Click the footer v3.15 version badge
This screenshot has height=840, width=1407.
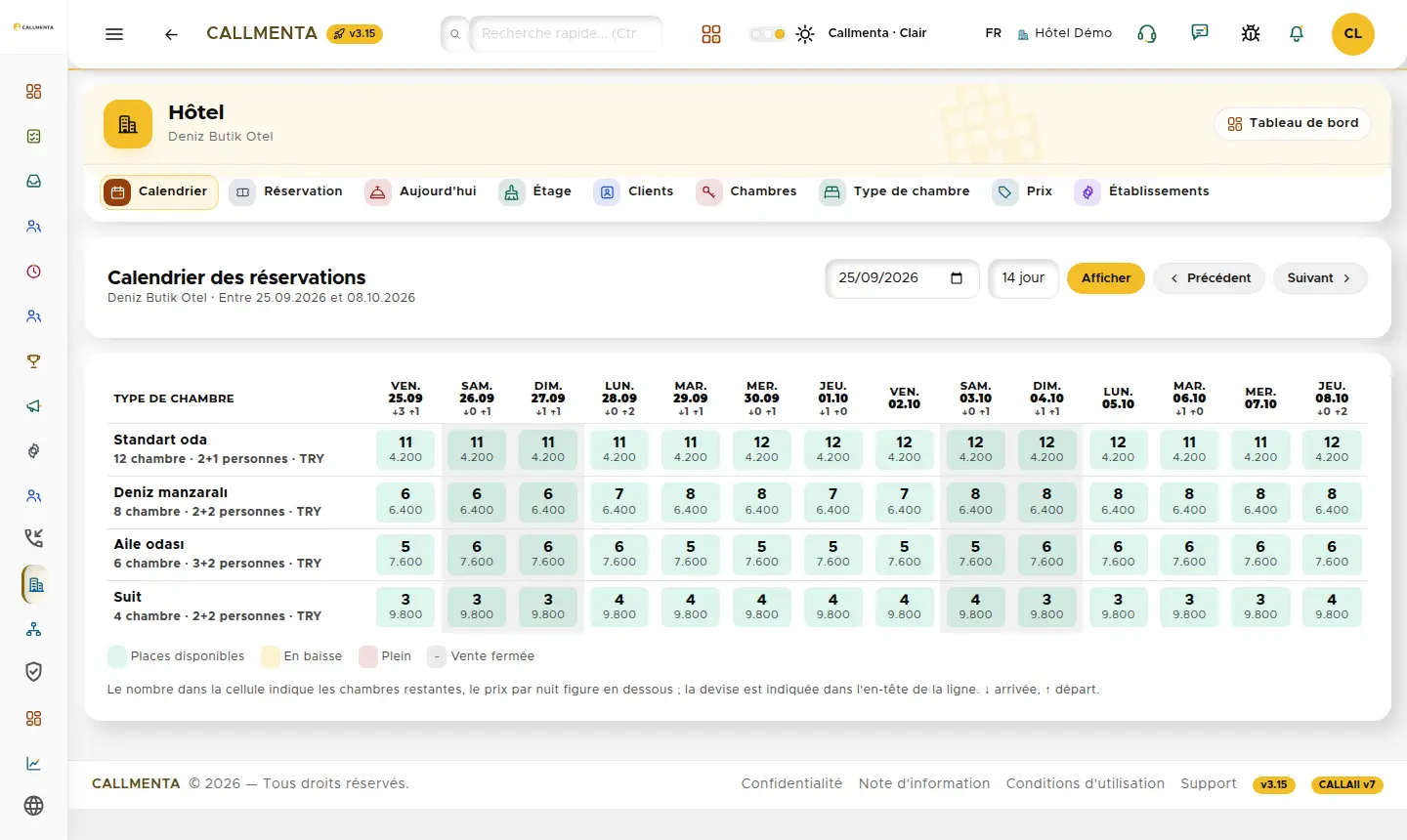click(x=1274, y=784)
